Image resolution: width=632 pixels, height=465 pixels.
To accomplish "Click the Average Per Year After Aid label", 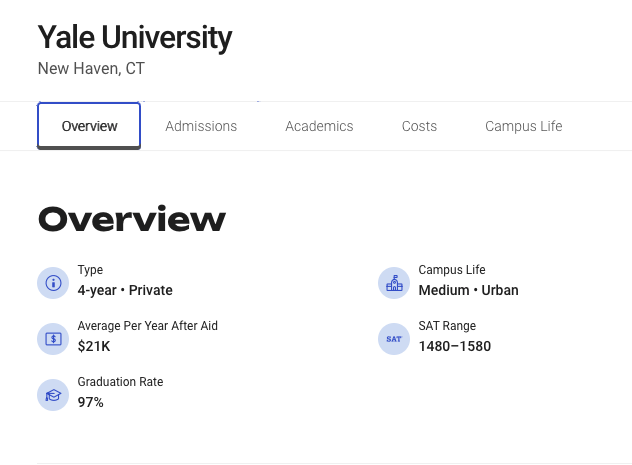I will (147, 326).
